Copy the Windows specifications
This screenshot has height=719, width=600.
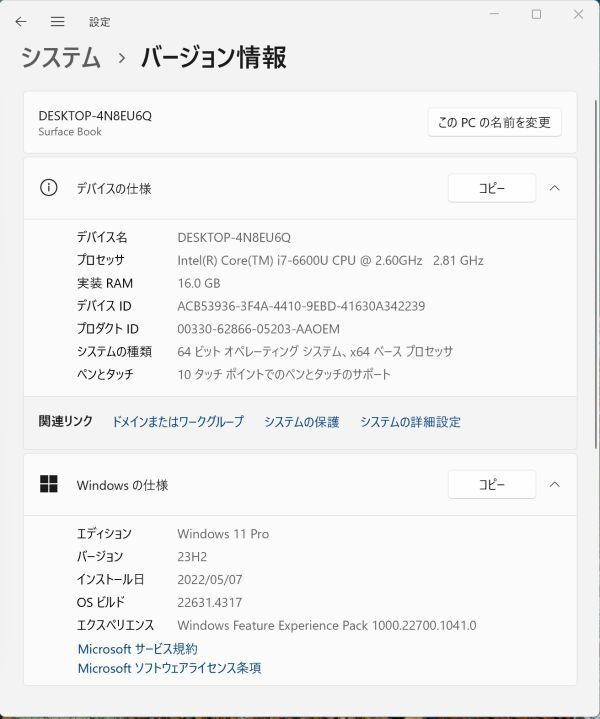click(x=491, y=484)
